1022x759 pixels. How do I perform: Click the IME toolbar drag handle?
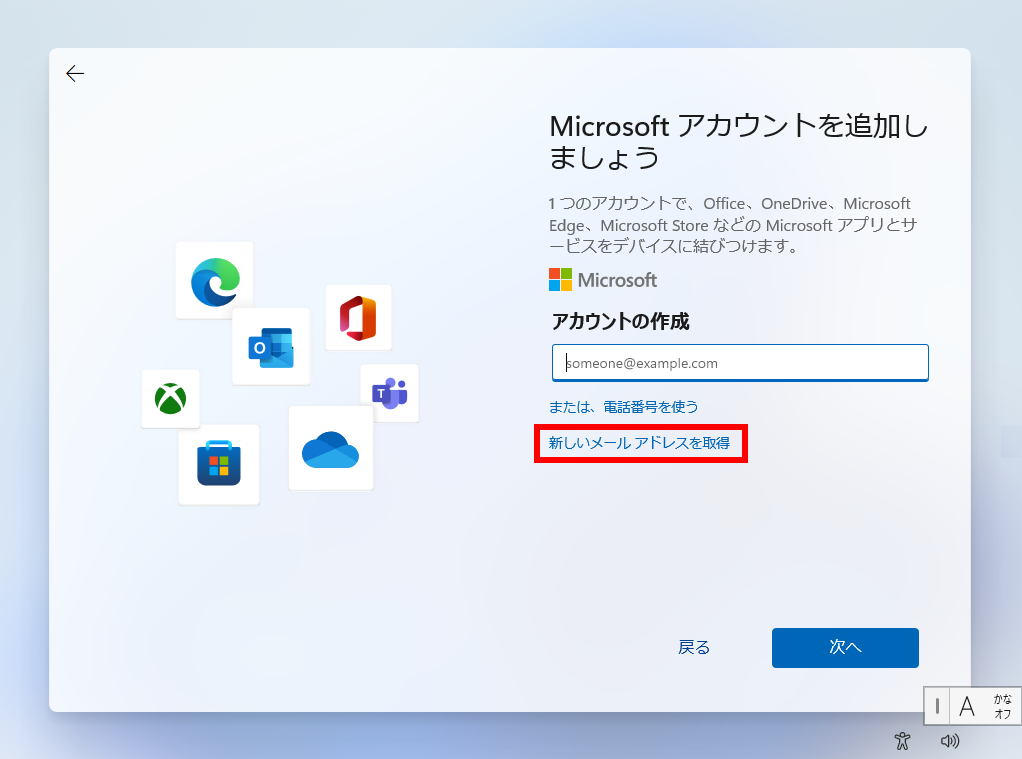pyautogui.click(x=937, y=706)
